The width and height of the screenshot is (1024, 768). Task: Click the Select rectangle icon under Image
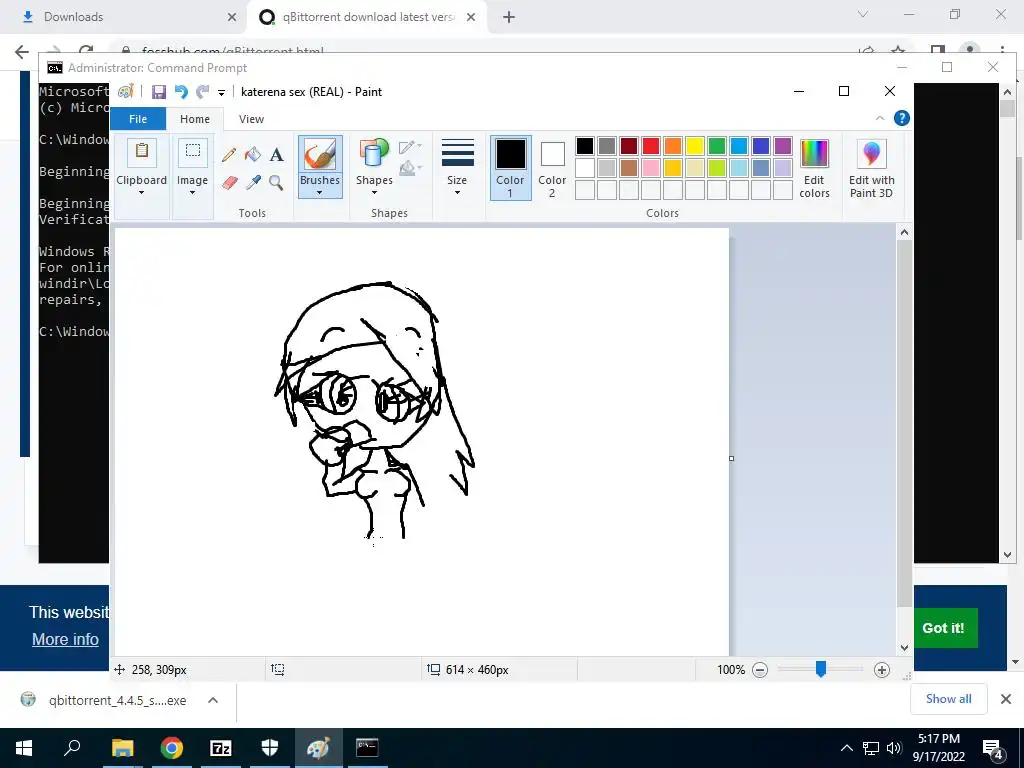coord(193,152)
